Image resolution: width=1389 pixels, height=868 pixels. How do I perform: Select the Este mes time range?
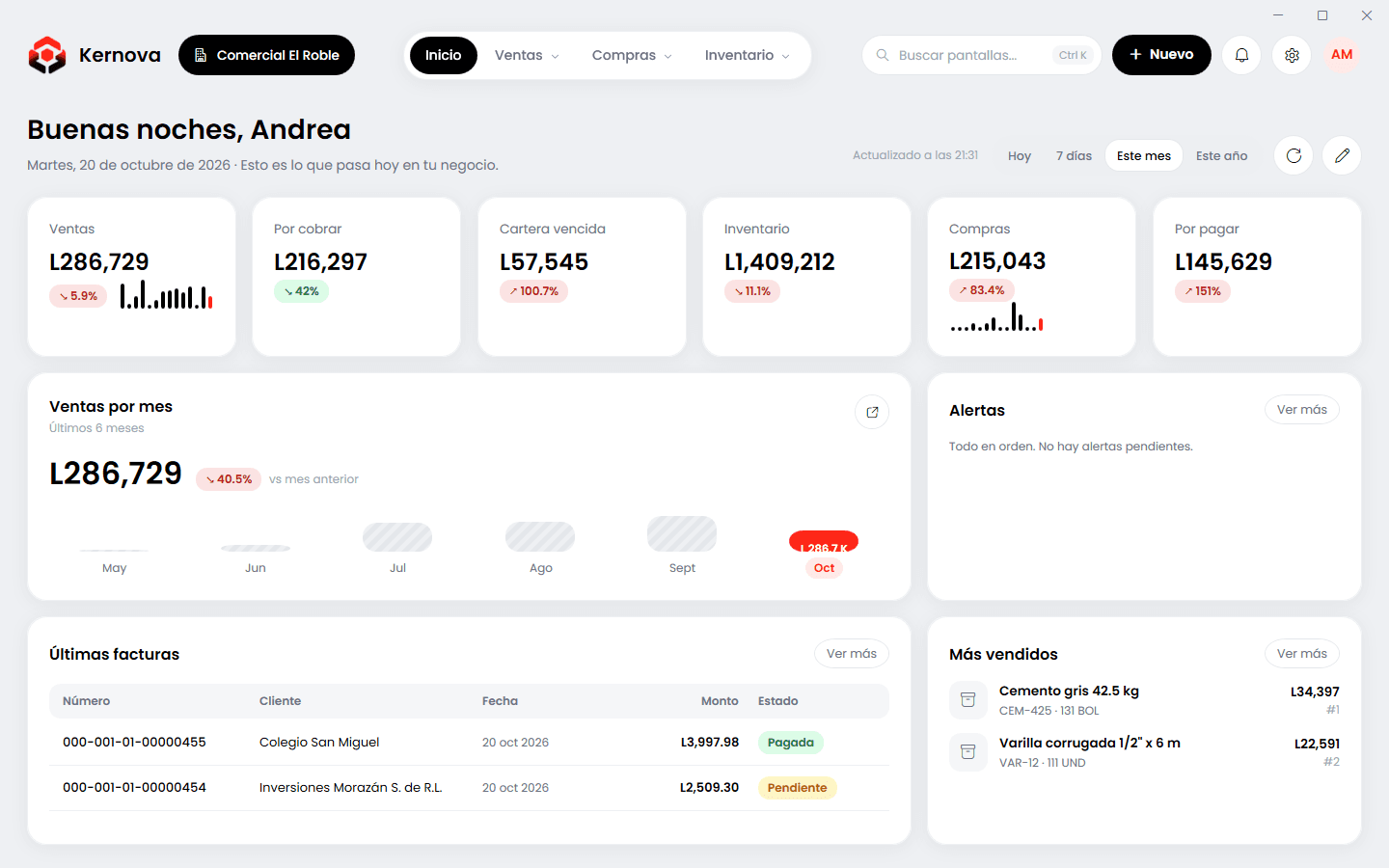pos(1144,155)
